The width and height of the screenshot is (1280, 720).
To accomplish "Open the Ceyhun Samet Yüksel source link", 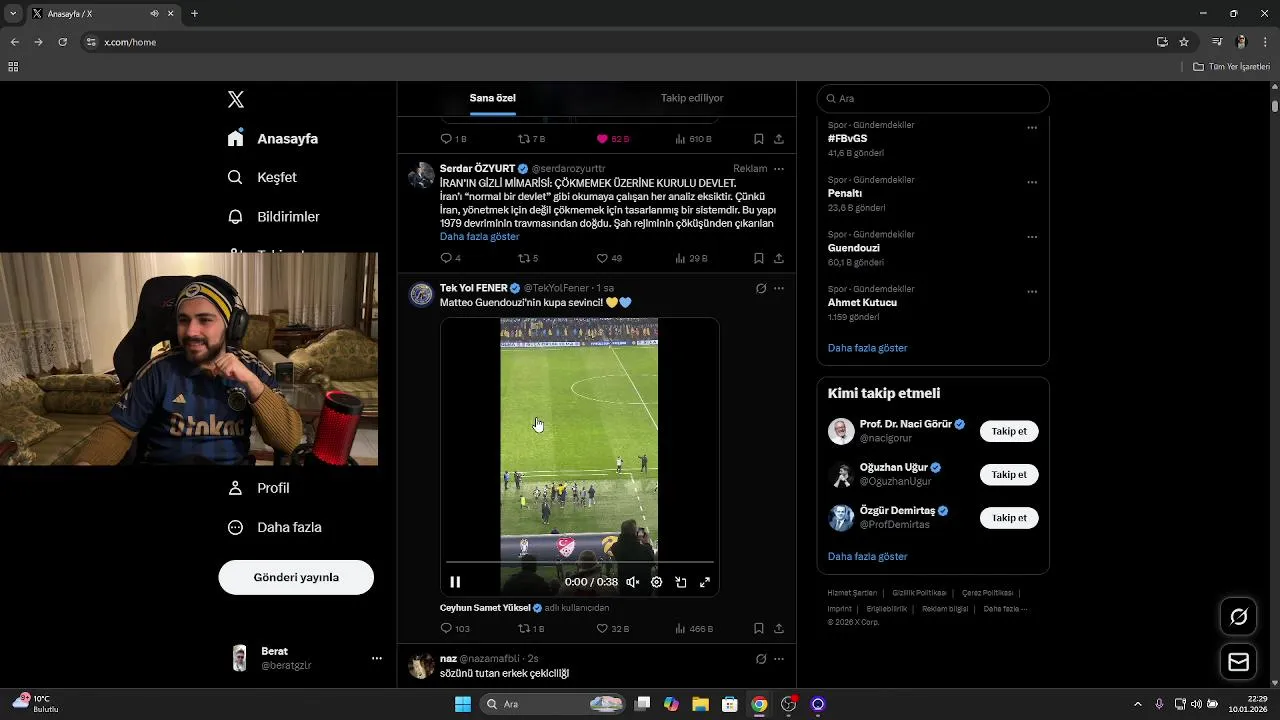I will [x=491, y=608].
